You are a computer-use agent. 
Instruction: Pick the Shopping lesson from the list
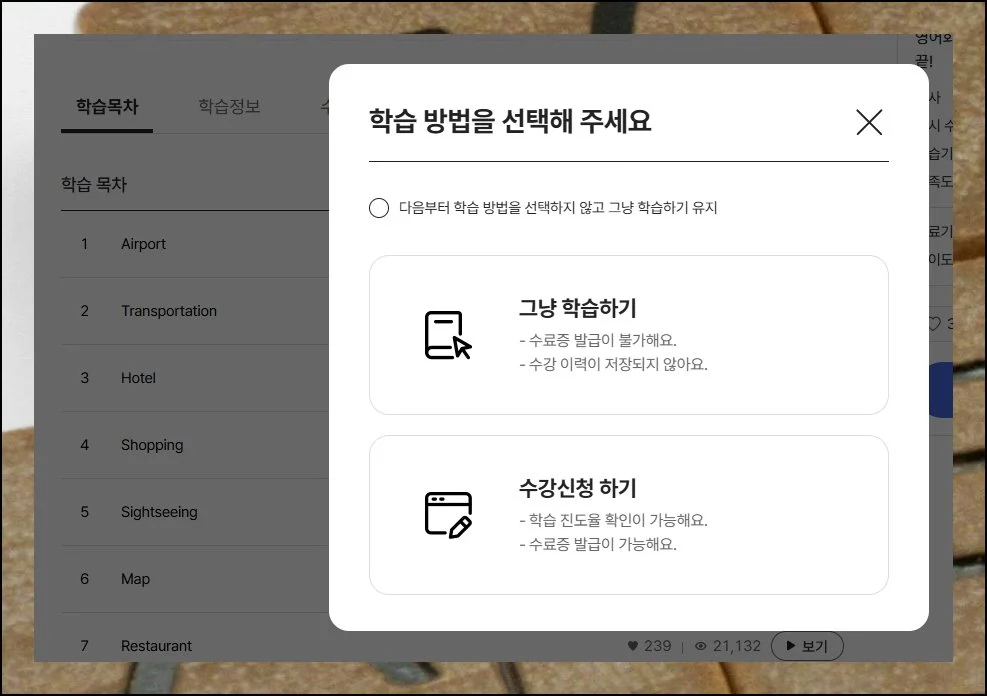(x=152, y=445)
